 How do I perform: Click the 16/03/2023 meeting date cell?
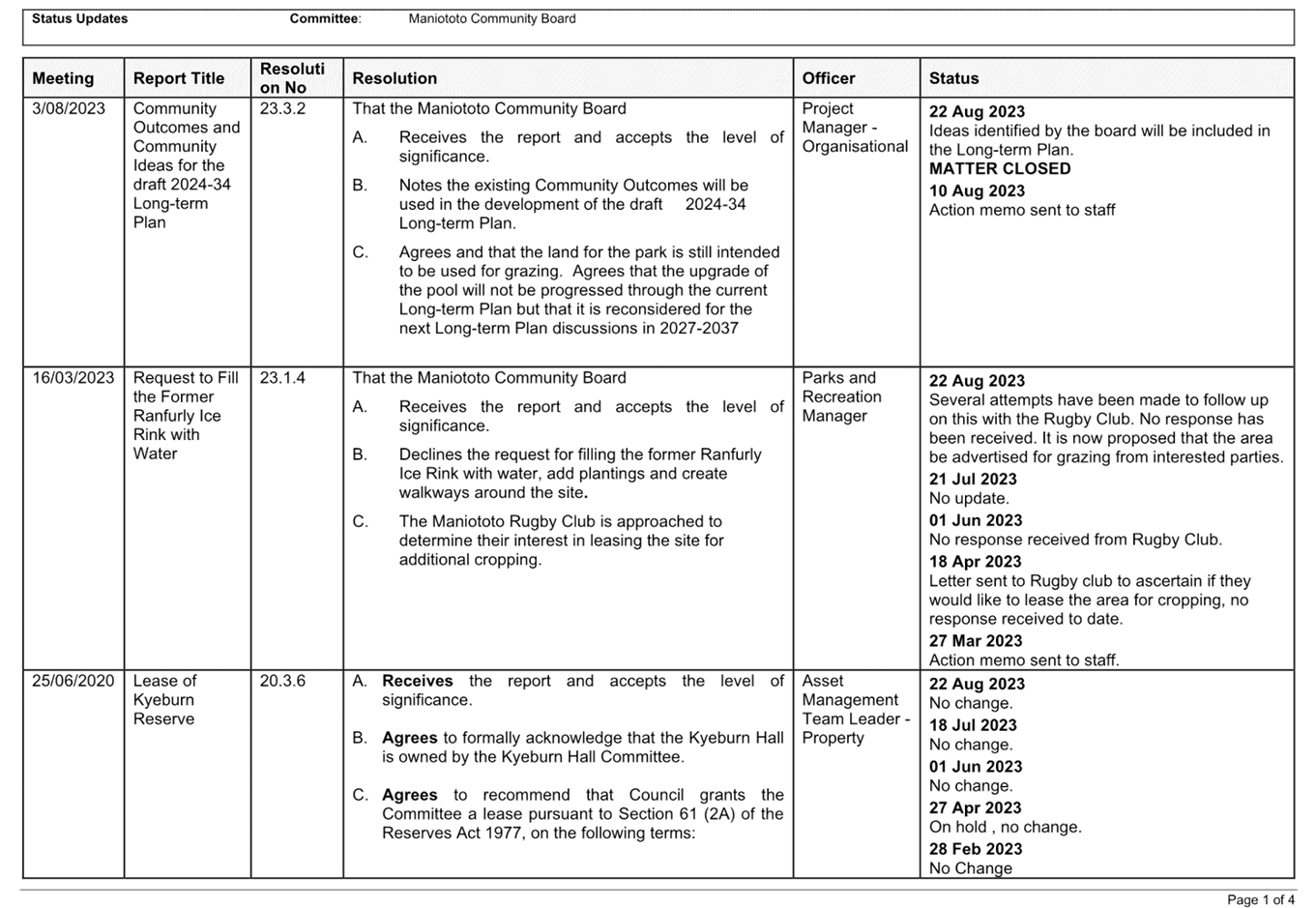pos(73,378)
